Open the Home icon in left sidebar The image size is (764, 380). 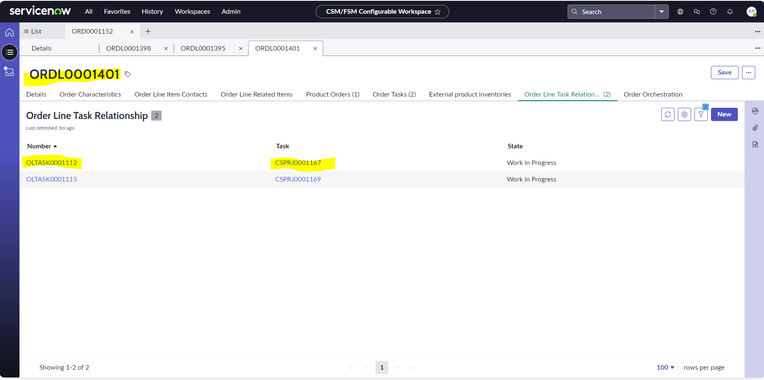9,33
